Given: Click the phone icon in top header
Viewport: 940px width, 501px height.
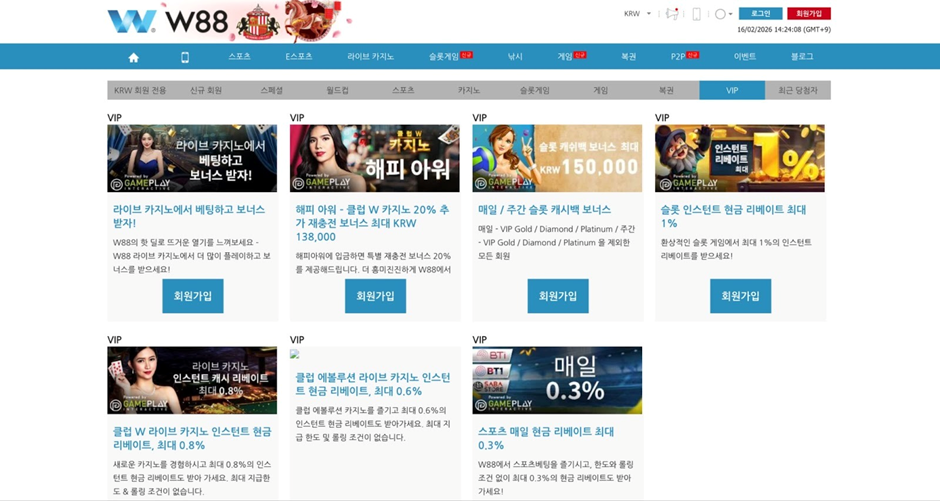Looking at the screenshot, I should pos(696,14).
